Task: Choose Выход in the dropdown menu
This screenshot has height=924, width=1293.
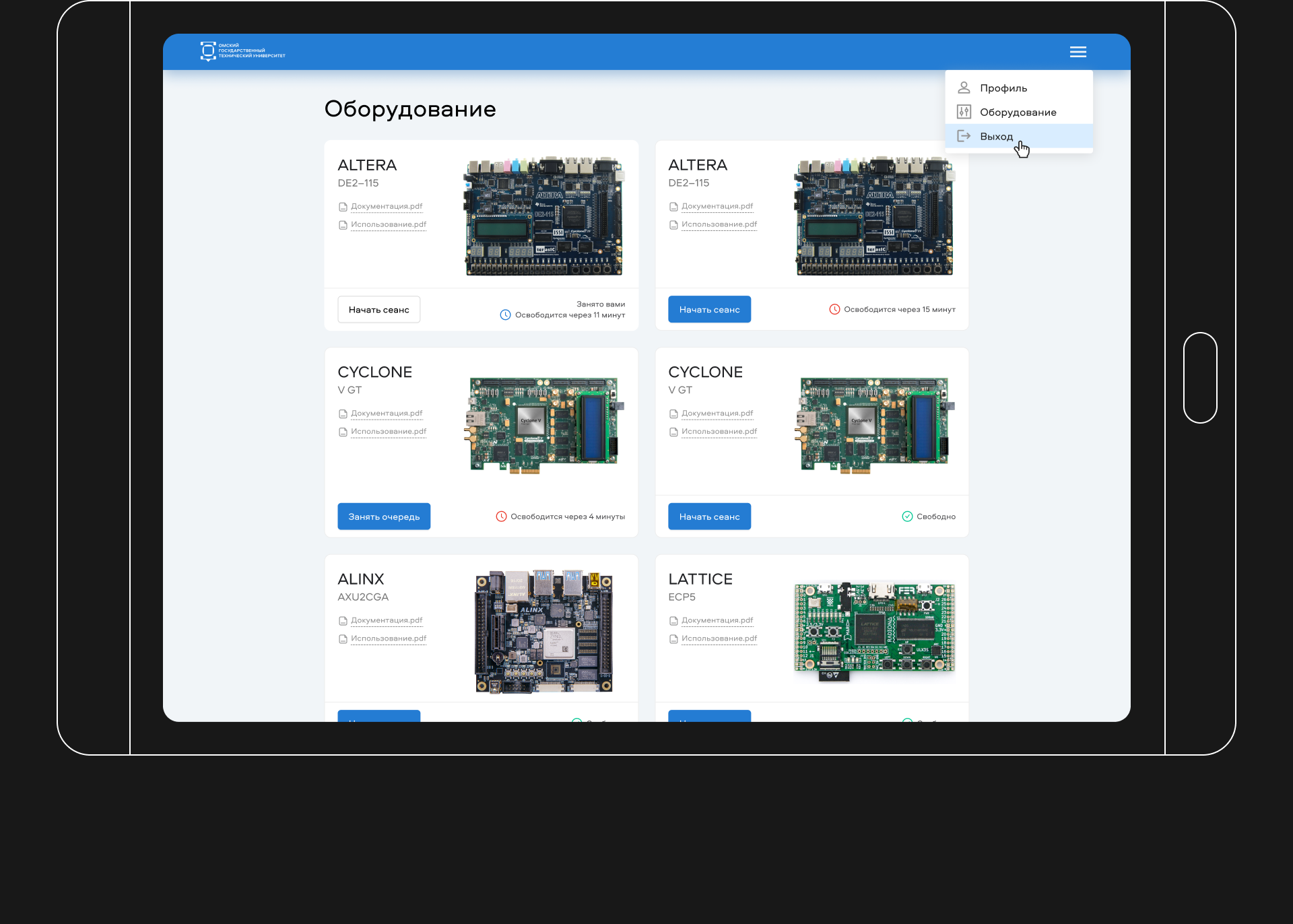Action: click(996, 137)
